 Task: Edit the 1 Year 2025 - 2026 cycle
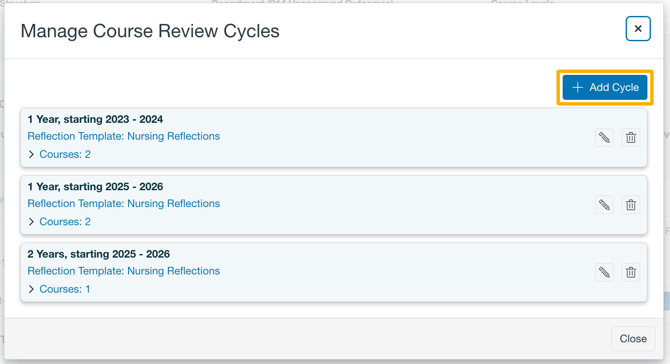coord(604,205)
